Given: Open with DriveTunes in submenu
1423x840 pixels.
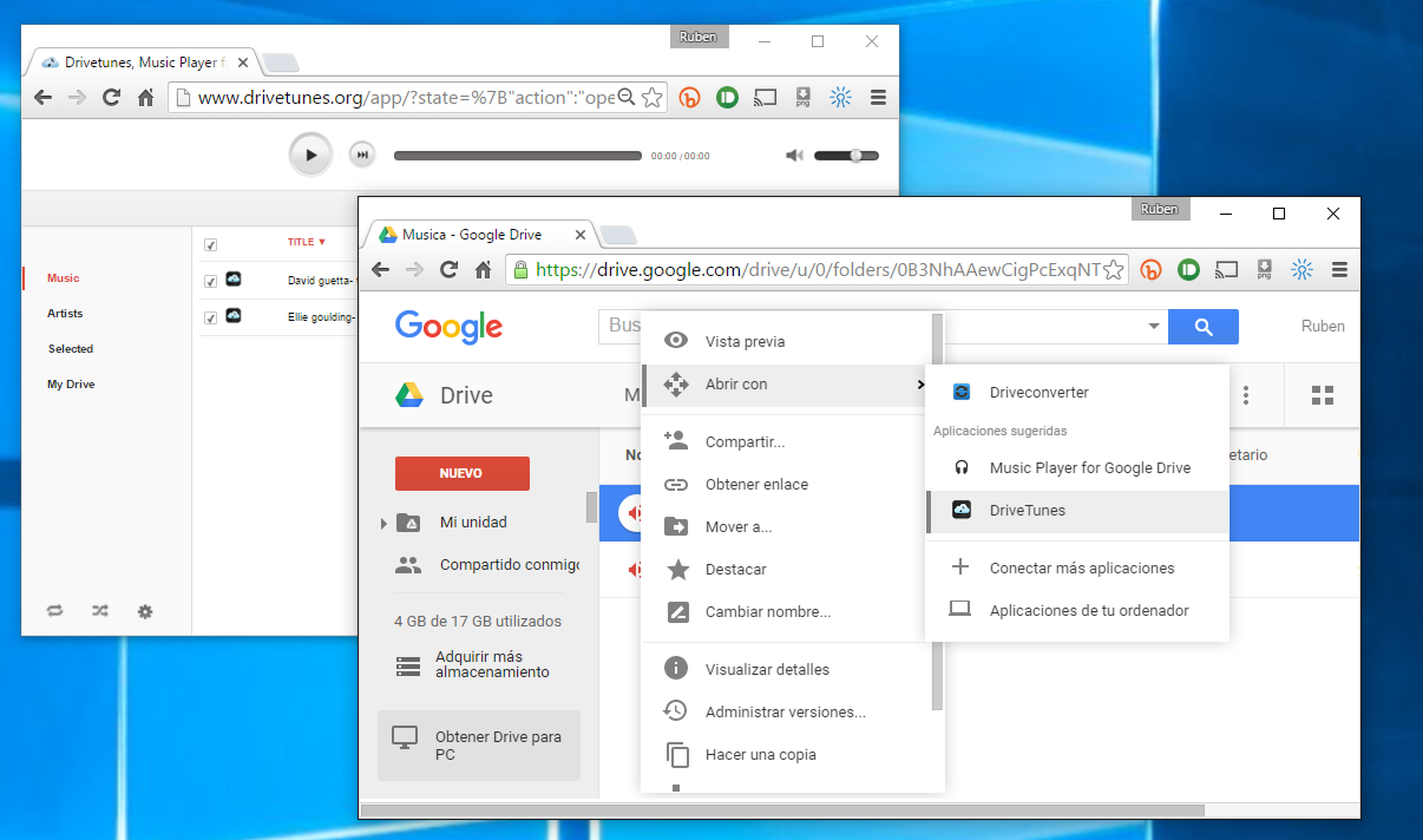Looking at the screenshot, I should coord(1077,511).
